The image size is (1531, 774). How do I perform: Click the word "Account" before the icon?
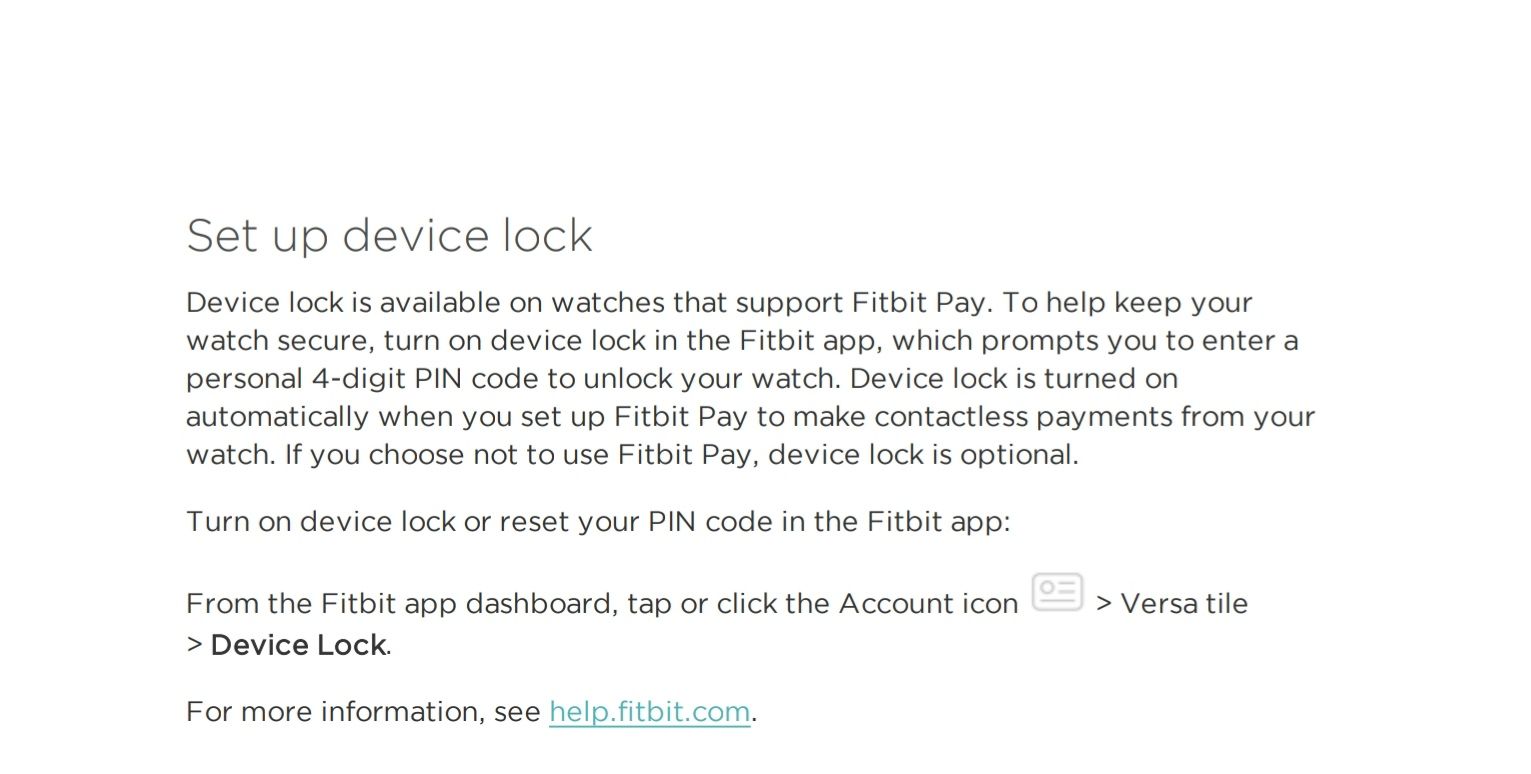click(889, 604)
